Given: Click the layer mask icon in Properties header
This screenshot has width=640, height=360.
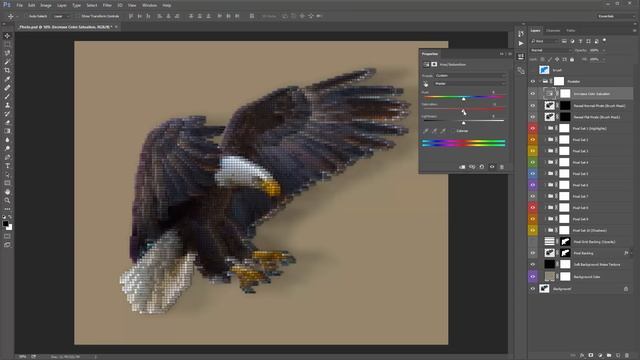Looking at the screenshot, I should [434, 64].
